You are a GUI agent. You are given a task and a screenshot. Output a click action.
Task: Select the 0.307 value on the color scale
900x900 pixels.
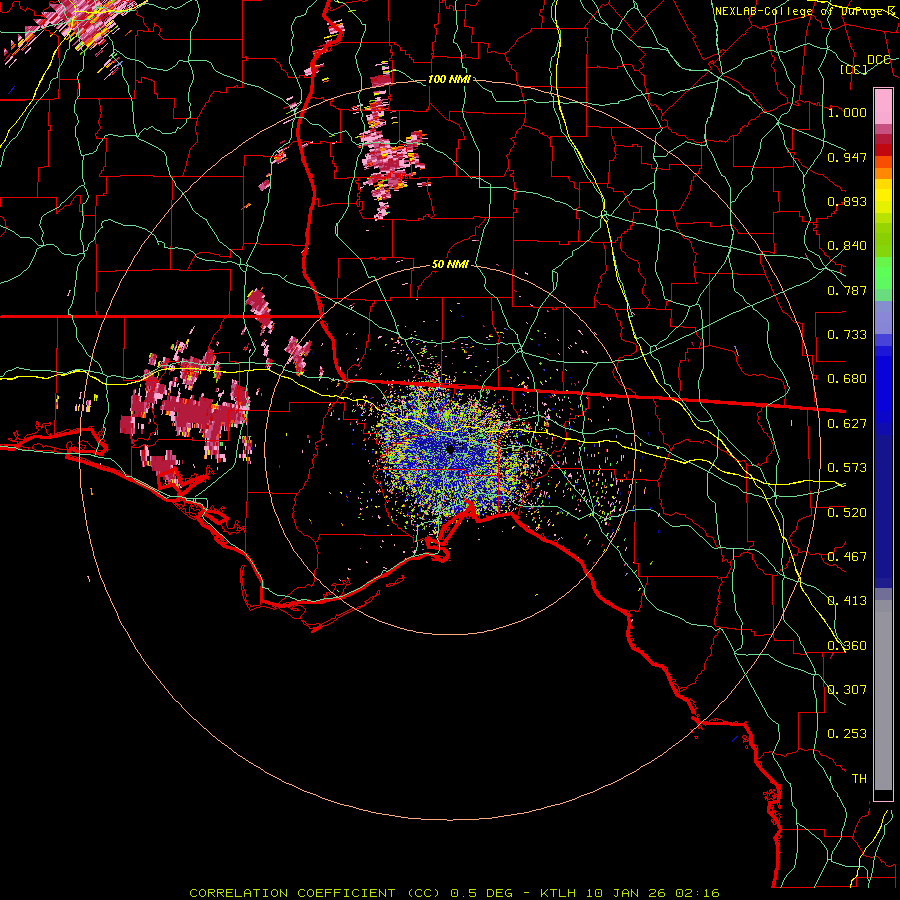pyautogui.click(x=847, y=690)
